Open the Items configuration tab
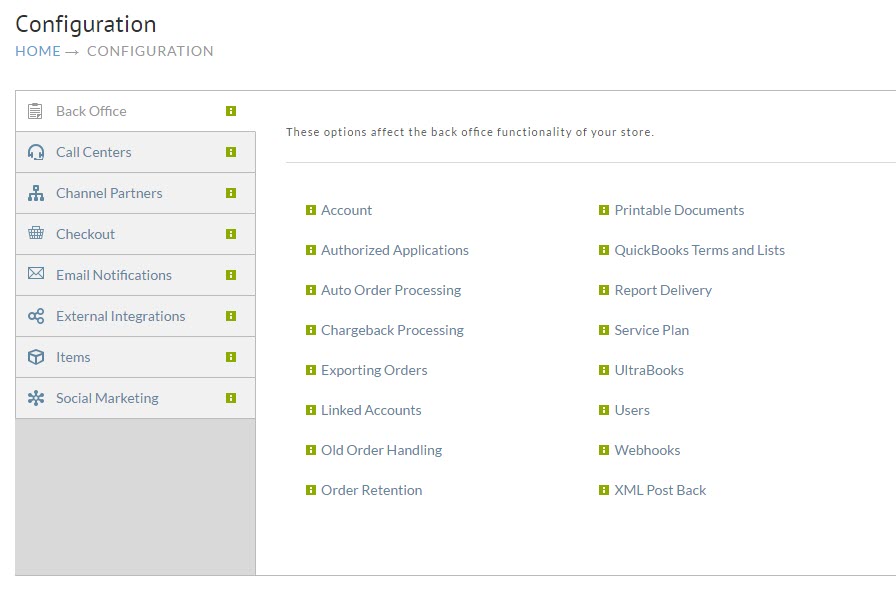This screenshot has width=896, height=595. point(135,357)
